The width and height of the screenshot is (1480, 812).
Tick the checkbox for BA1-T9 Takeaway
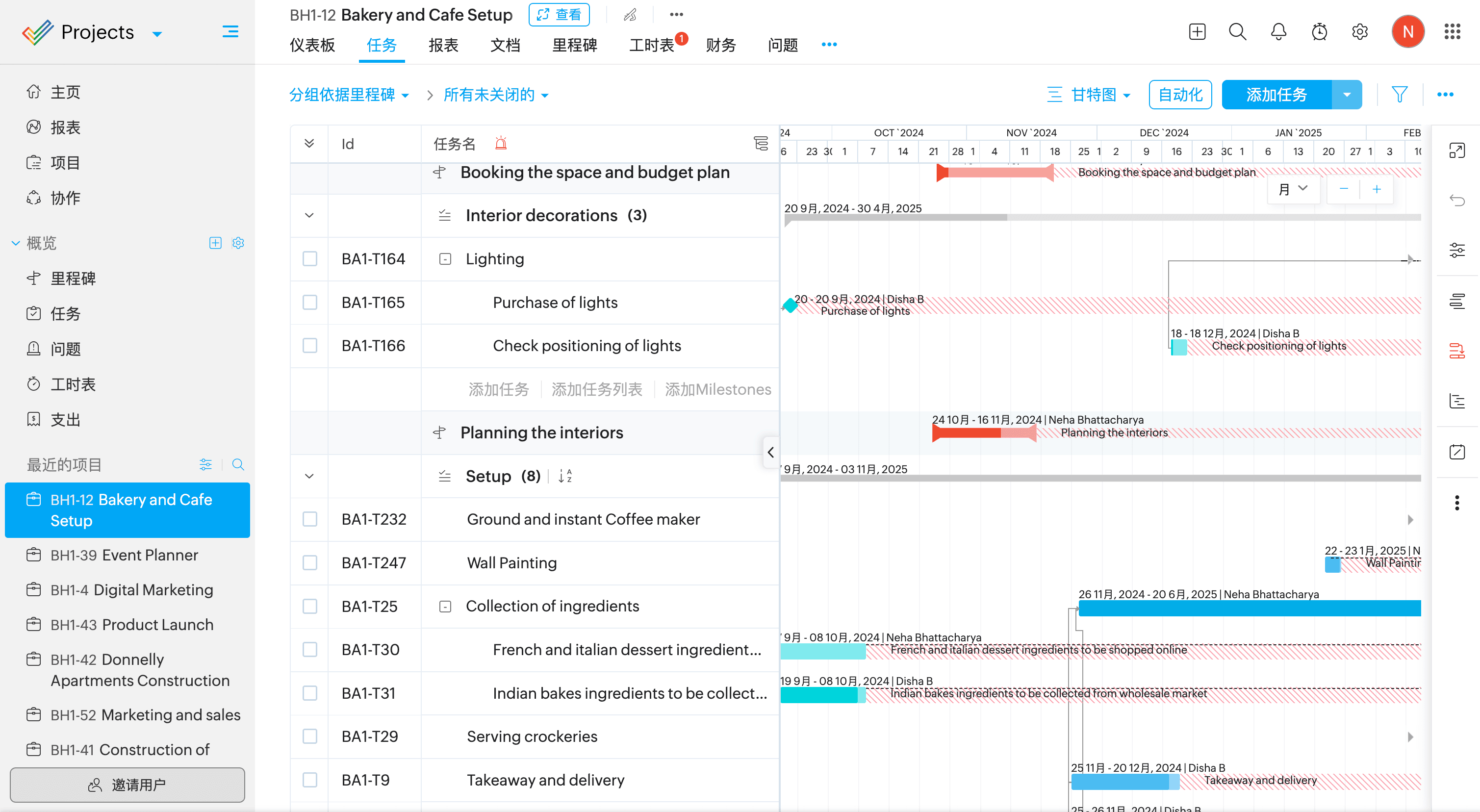(309, 780)
